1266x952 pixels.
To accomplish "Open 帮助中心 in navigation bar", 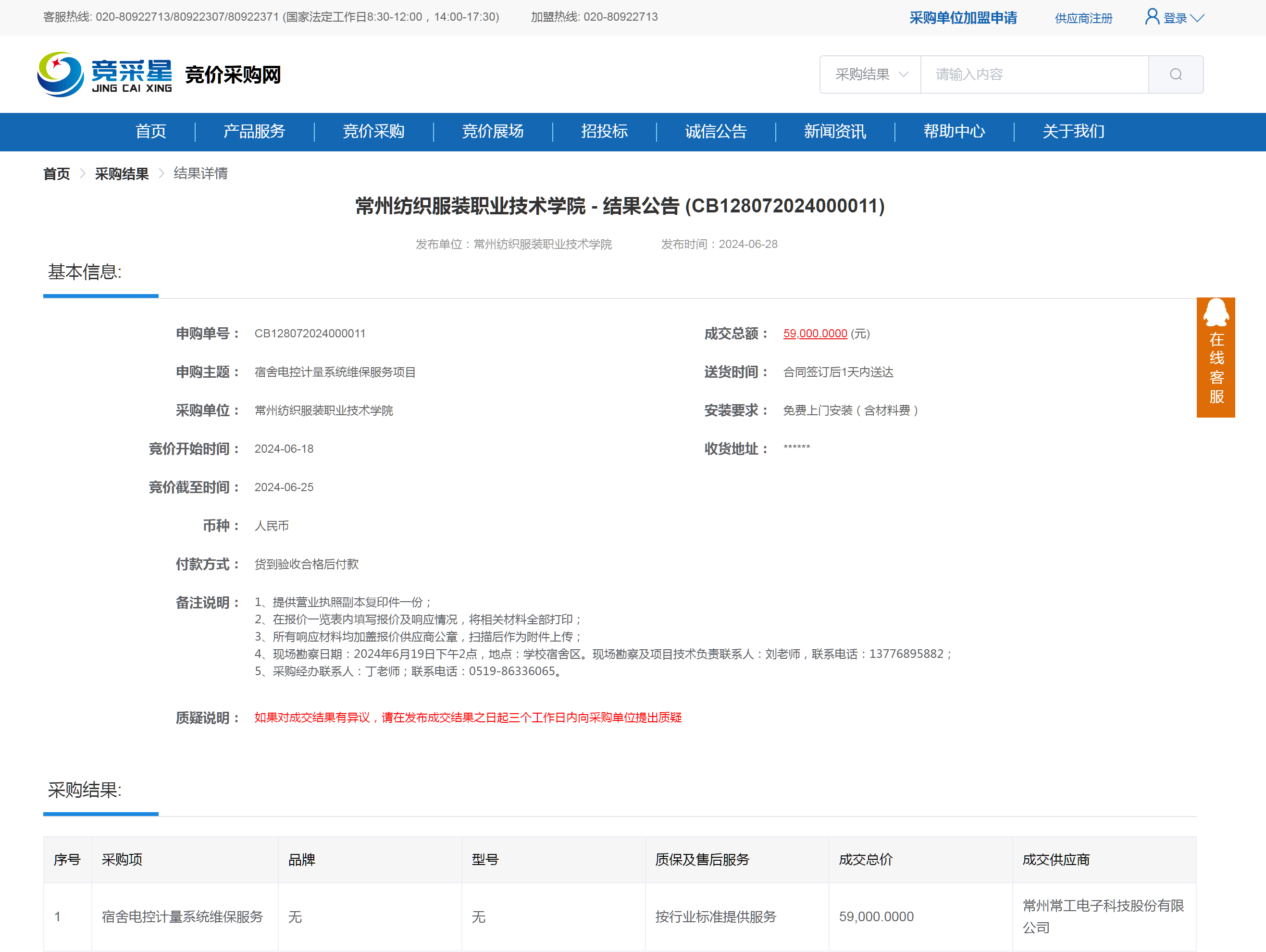I will point(954,132).
